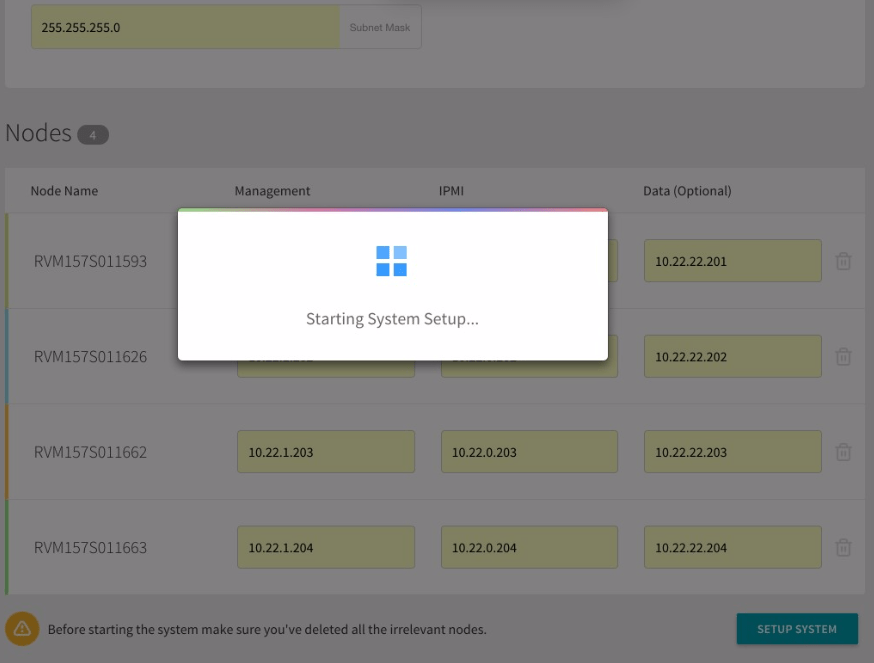The width and height of the screenshot is (874, 663).
Task: Delete node RVM157S011626 using its trash icon
Action: click(x=843, y=356)
